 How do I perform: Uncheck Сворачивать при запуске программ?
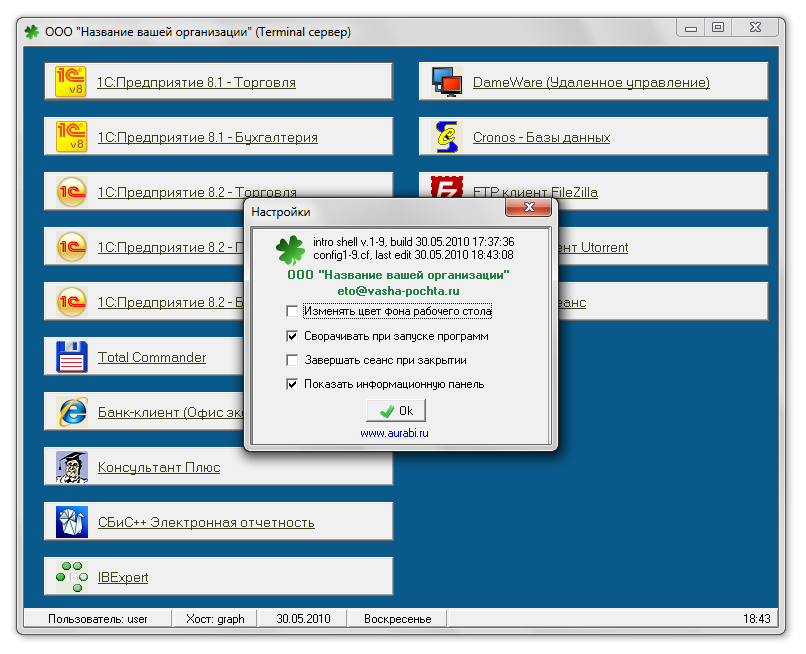click(292, 336)
